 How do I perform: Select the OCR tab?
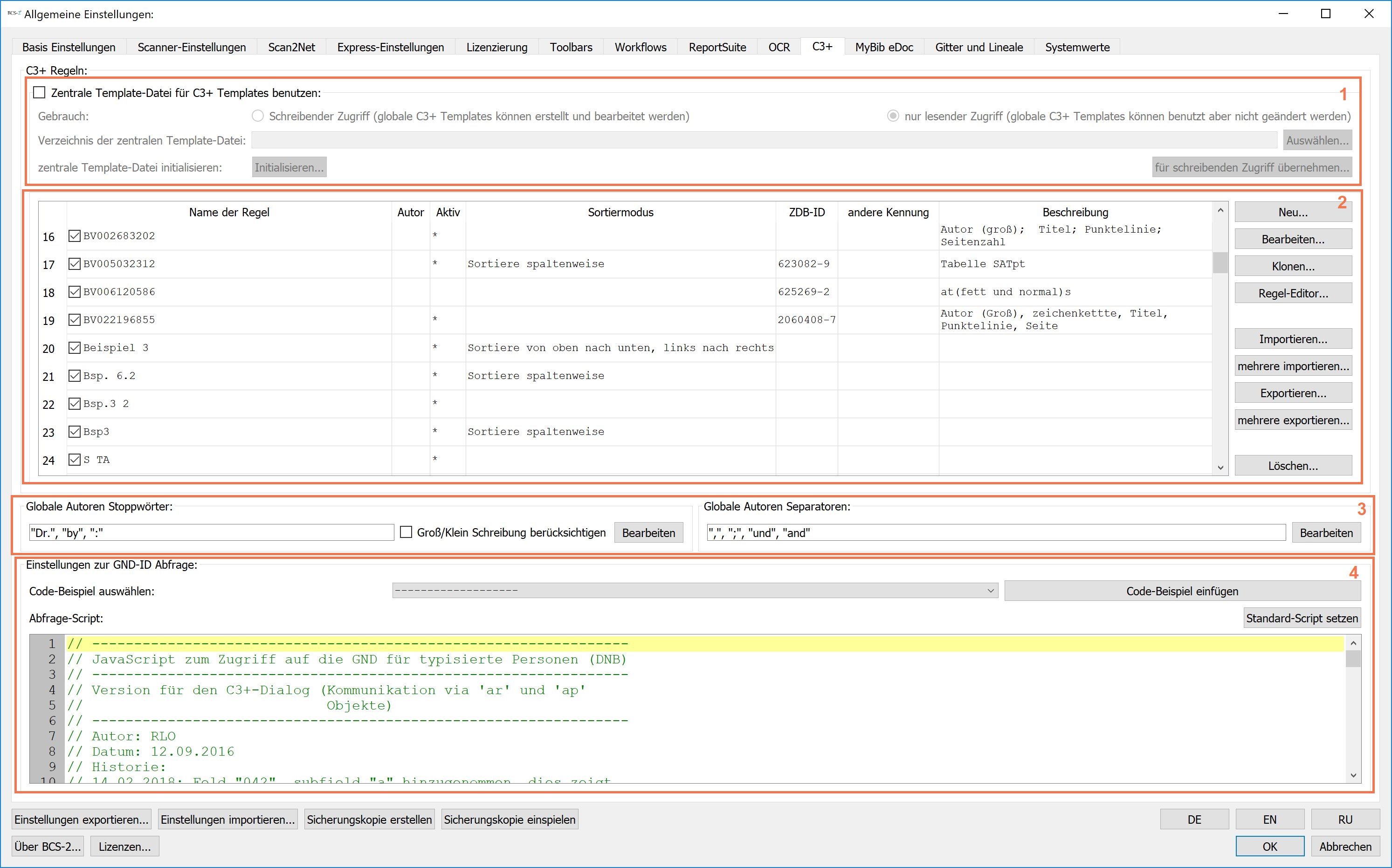tap(779, 47)
